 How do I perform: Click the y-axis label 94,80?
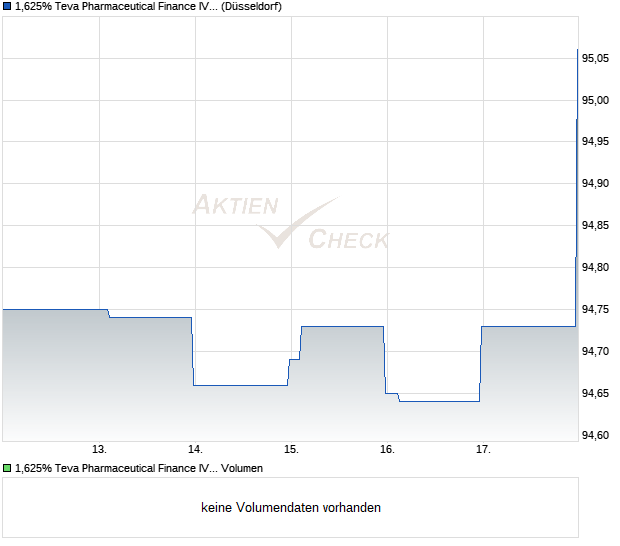(595, 267)
